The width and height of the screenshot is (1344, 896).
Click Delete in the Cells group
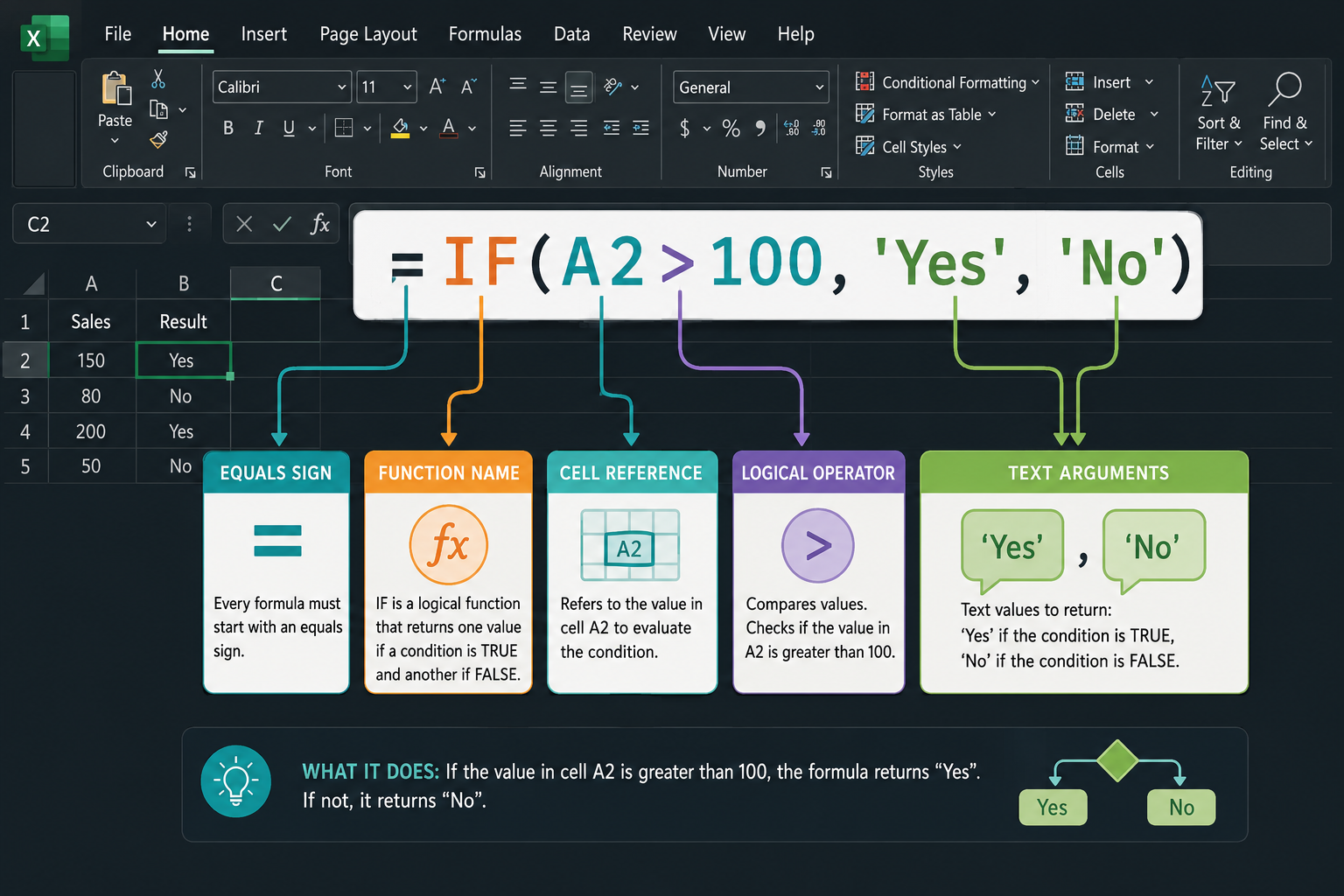pyautogui.click(x=1111, y=115)
